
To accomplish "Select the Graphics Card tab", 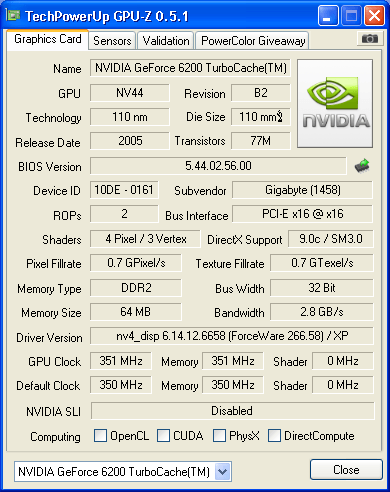I will pyautogui.click(x=47, y=39).
